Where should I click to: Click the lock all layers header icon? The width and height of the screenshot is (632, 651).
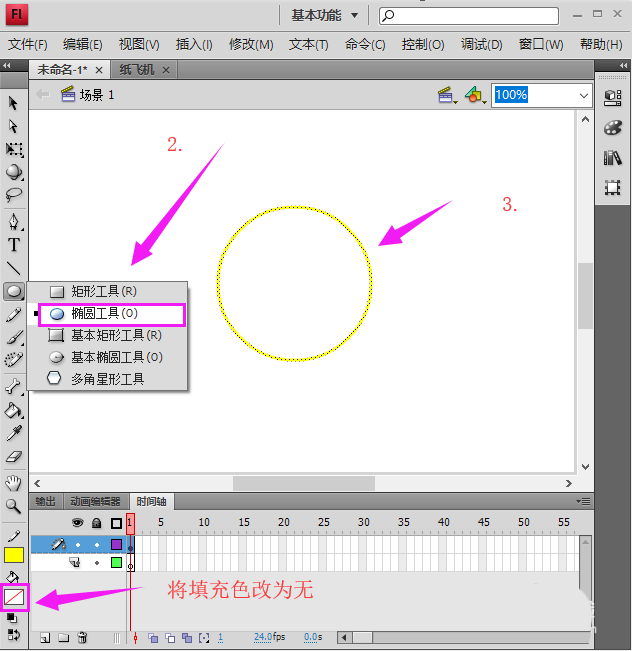(x=97, y=523)
